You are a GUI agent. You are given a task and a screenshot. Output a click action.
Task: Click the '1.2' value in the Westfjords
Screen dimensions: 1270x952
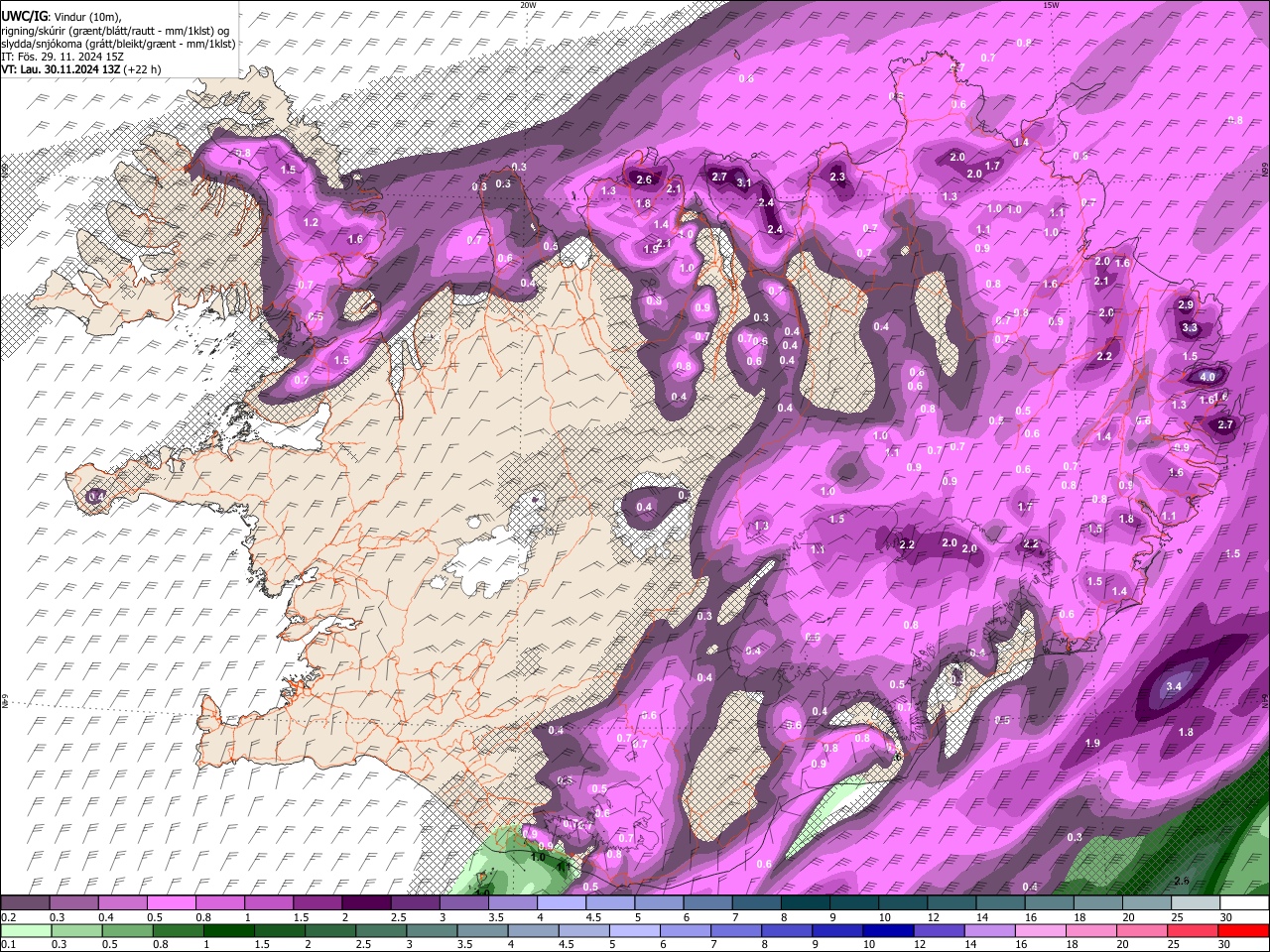click(311, 223)
